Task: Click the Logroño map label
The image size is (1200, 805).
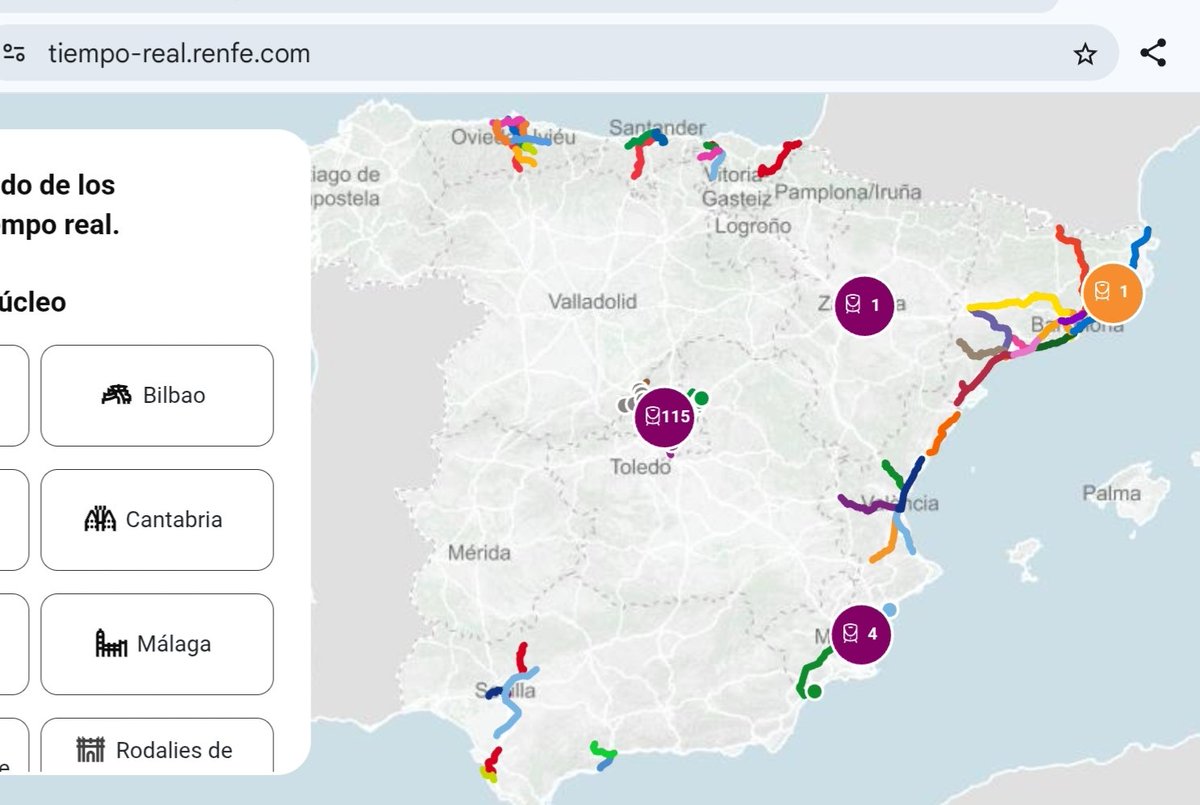Action: 752,226
